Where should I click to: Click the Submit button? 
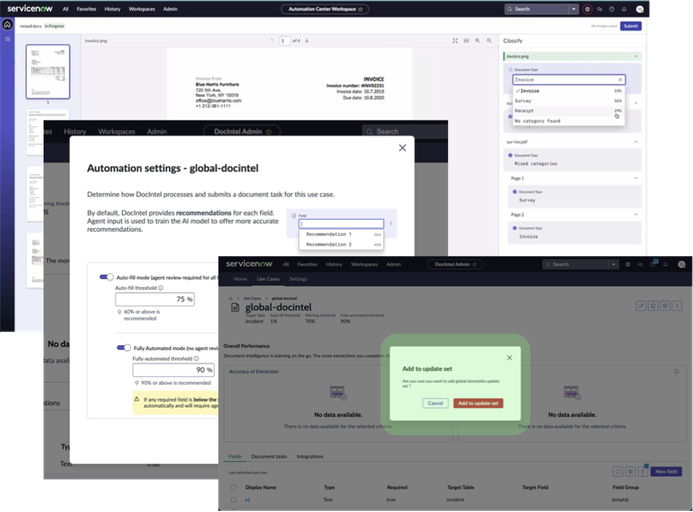(x=631, y=26)
